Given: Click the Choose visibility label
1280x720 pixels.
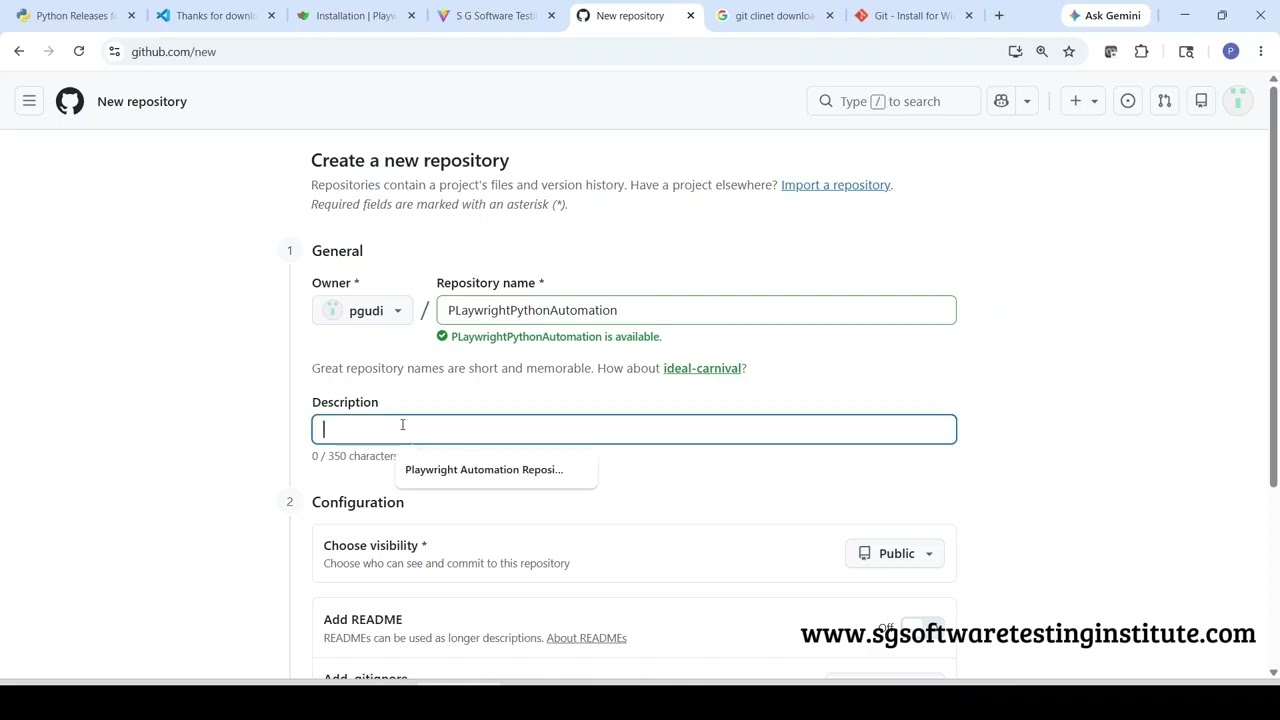Looking at the screenshot, I should pyautogui.click(x=375, y=546).
